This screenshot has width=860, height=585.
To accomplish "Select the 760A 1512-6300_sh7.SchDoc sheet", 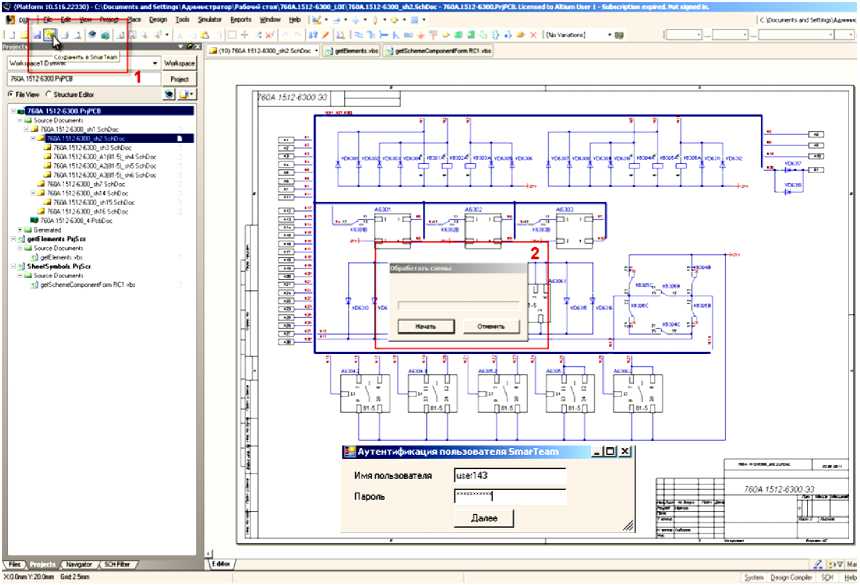I will coord(88,185).
